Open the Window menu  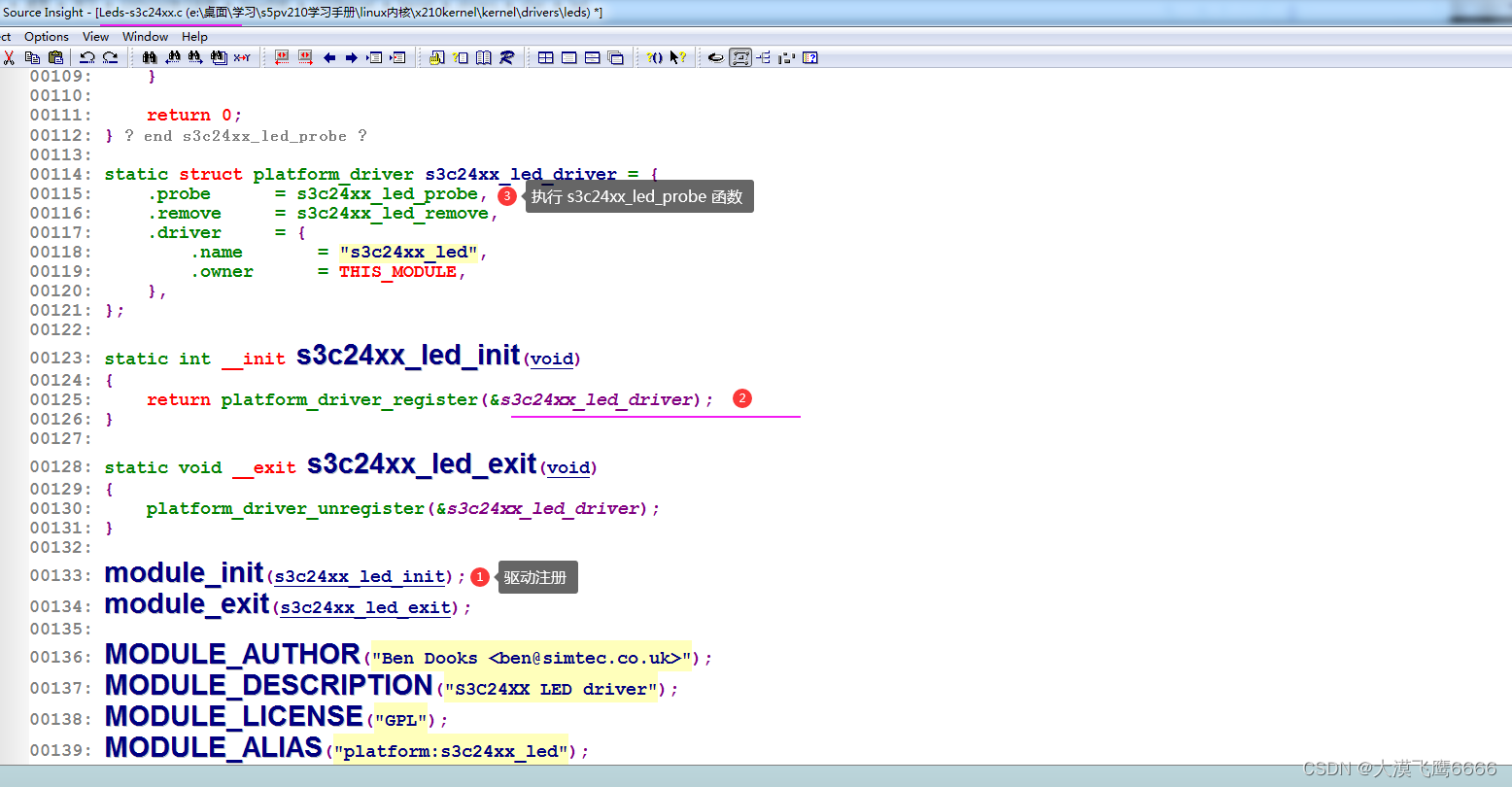tap(146, 36)
